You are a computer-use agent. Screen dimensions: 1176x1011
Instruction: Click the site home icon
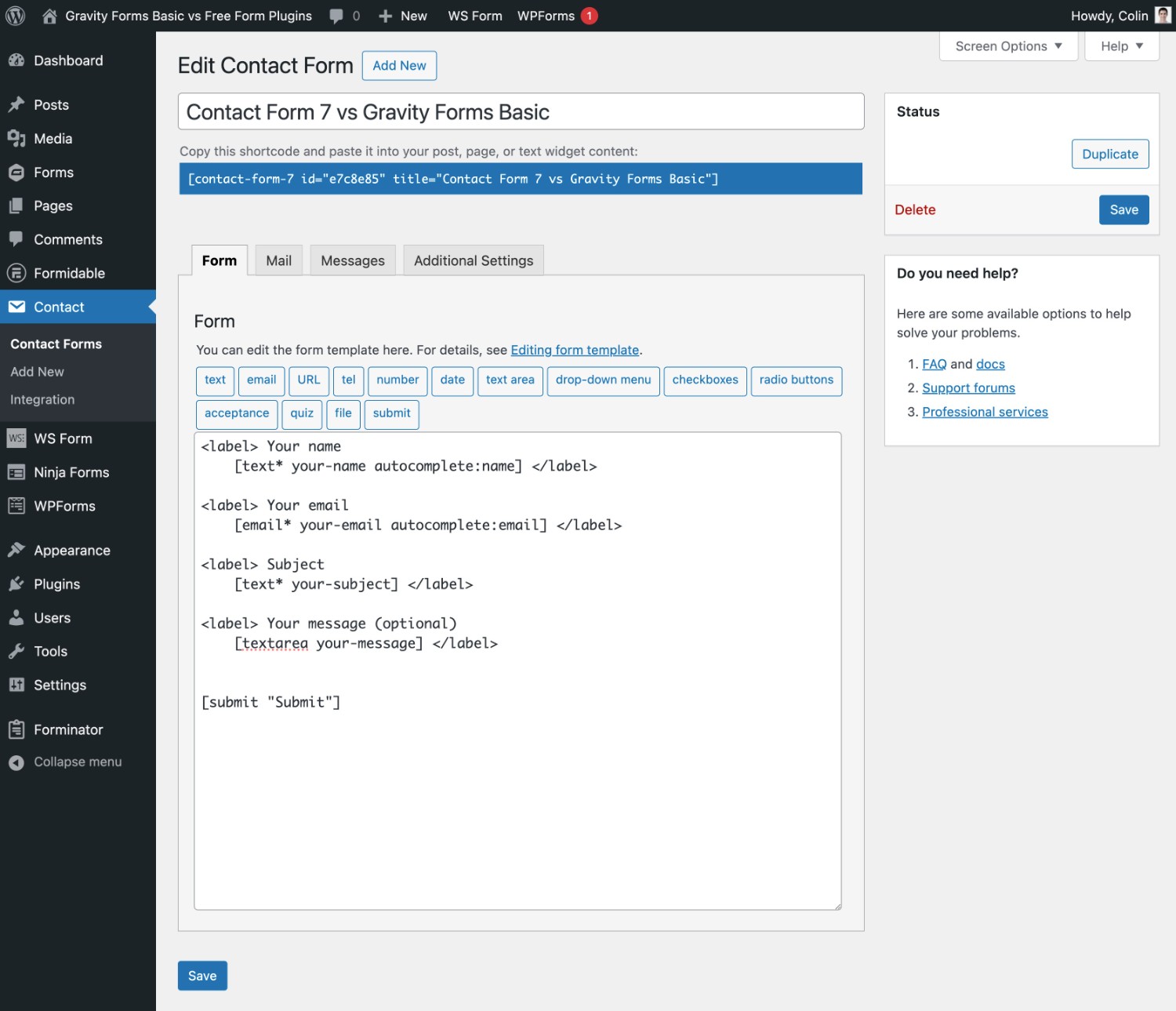[49, 16]
